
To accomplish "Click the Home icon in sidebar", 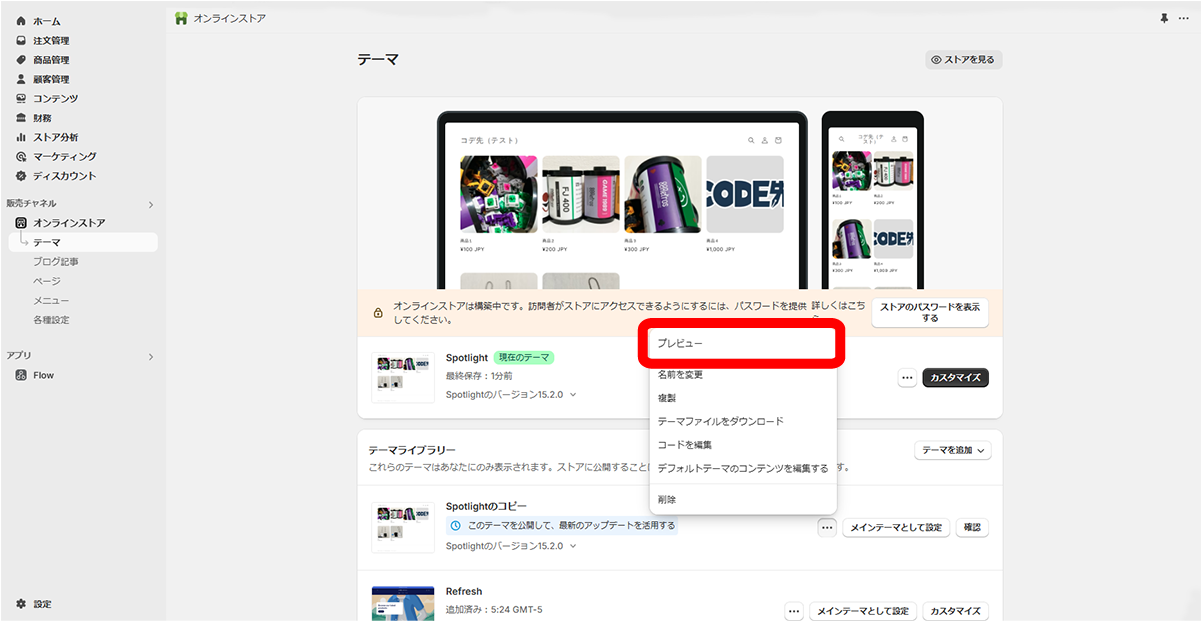I will [x=21, y=21].
